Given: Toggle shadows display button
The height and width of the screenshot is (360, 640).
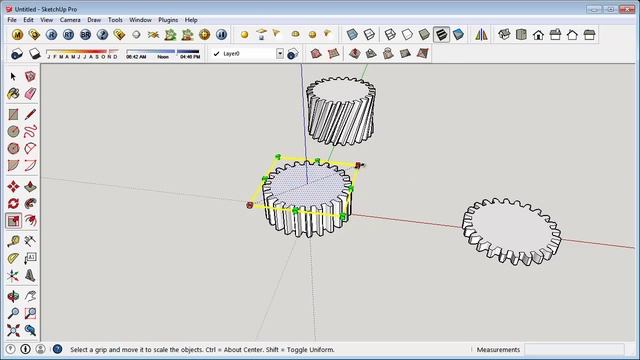Looking at the screenshot, I should click(35, 53).
